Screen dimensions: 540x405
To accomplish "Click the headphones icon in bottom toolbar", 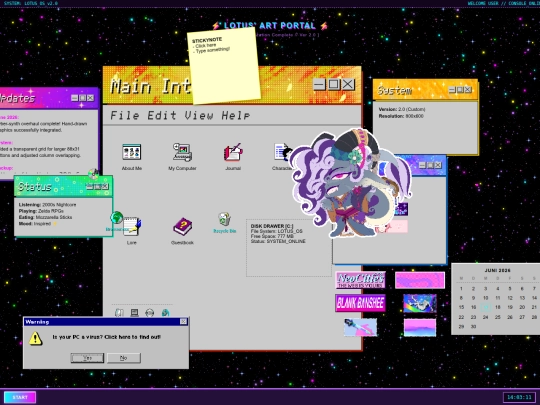I will [x=150, y=313].
